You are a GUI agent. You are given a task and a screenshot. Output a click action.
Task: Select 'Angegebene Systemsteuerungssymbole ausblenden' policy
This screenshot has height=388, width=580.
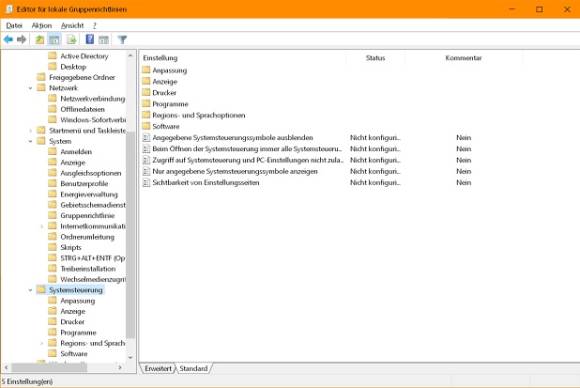point(233,138)
